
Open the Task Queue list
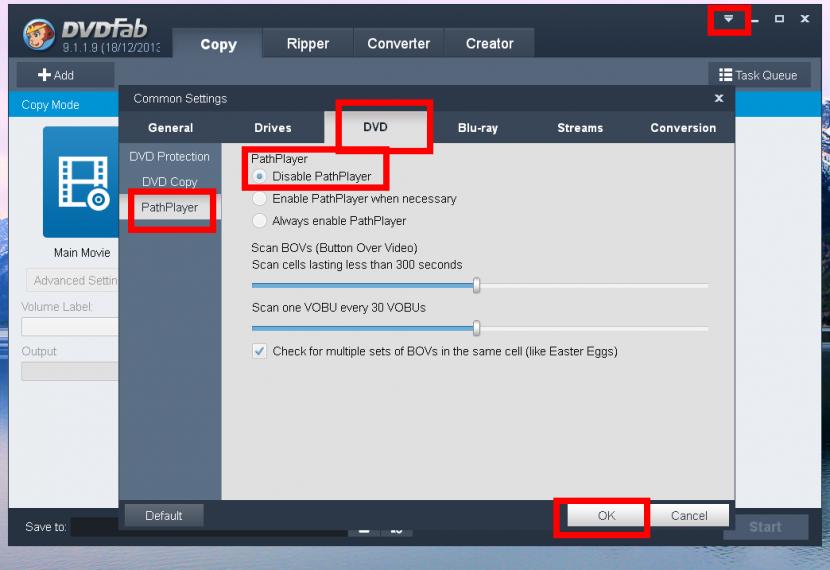(x=759, y=75)
